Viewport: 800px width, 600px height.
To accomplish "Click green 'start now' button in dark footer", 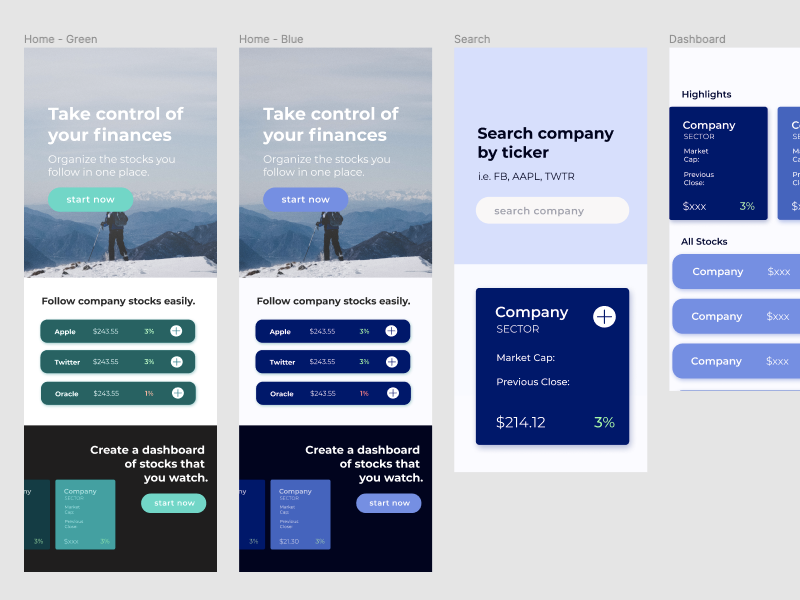I will coord(174,503).
